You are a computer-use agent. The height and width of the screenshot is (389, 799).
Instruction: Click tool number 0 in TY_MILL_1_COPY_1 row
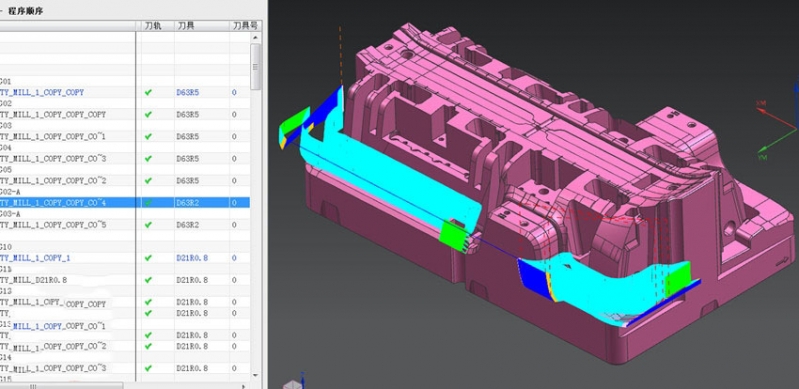click(x=234, y=258)
